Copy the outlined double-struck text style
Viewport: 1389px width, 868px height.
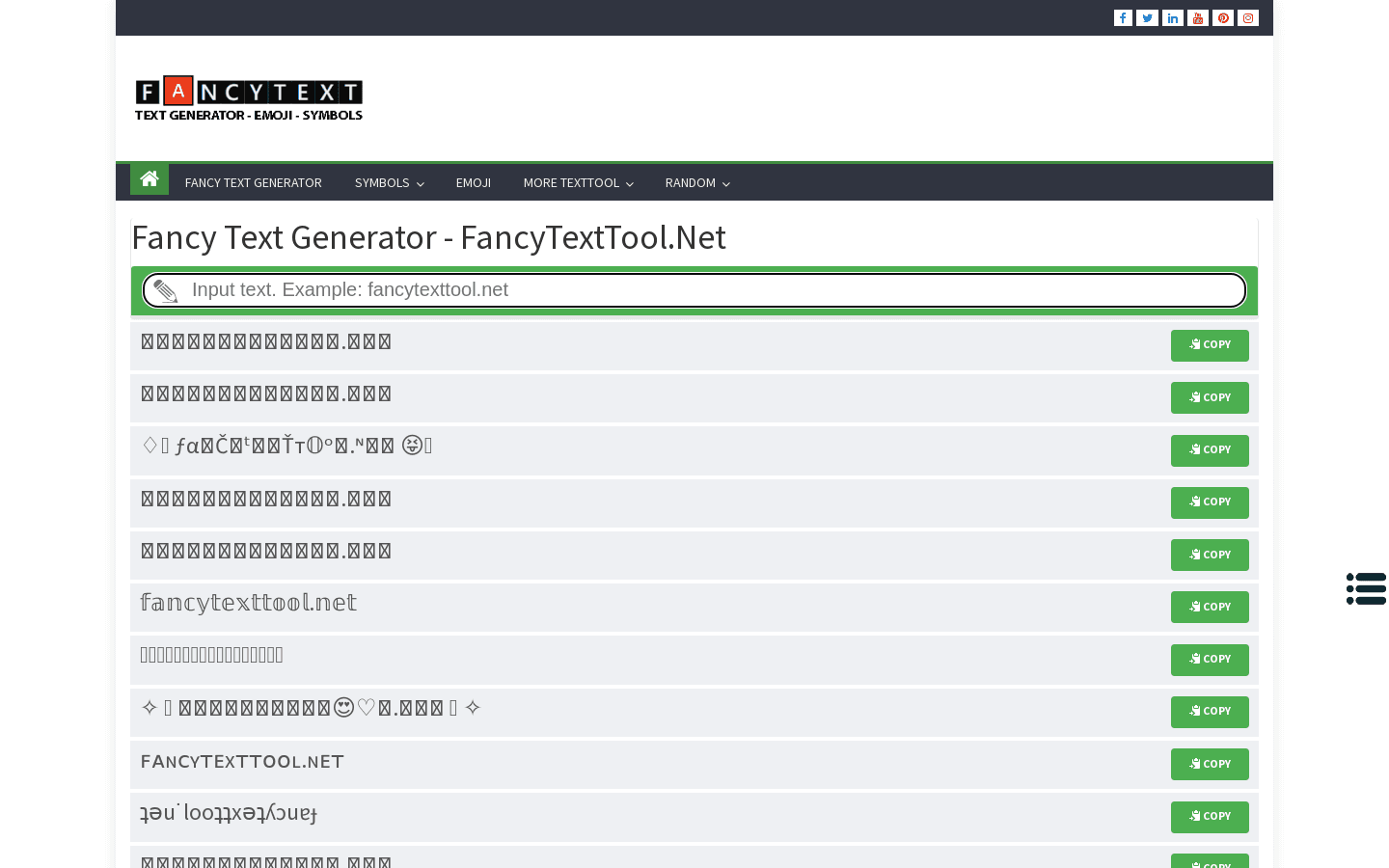[1210, 607]
